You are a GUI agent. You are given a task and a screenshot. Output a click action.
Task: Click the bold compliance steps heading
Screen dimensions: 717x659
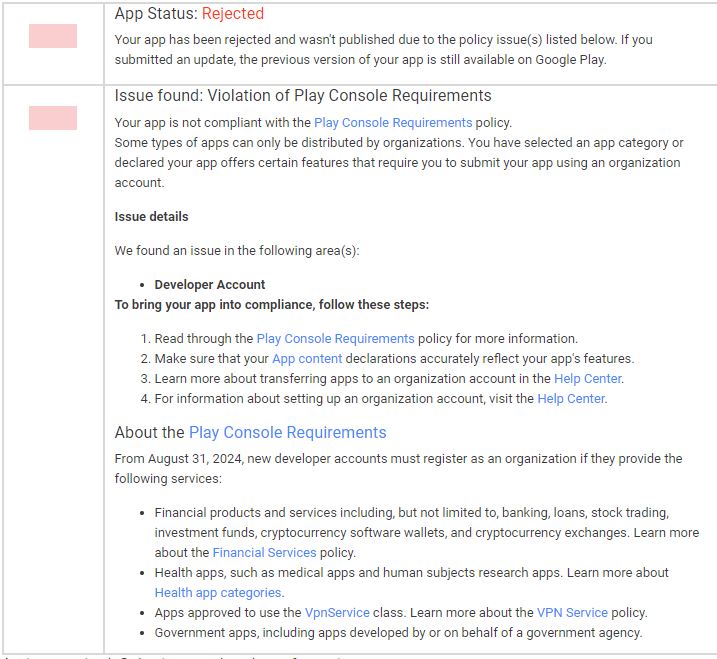click(272, 305)
